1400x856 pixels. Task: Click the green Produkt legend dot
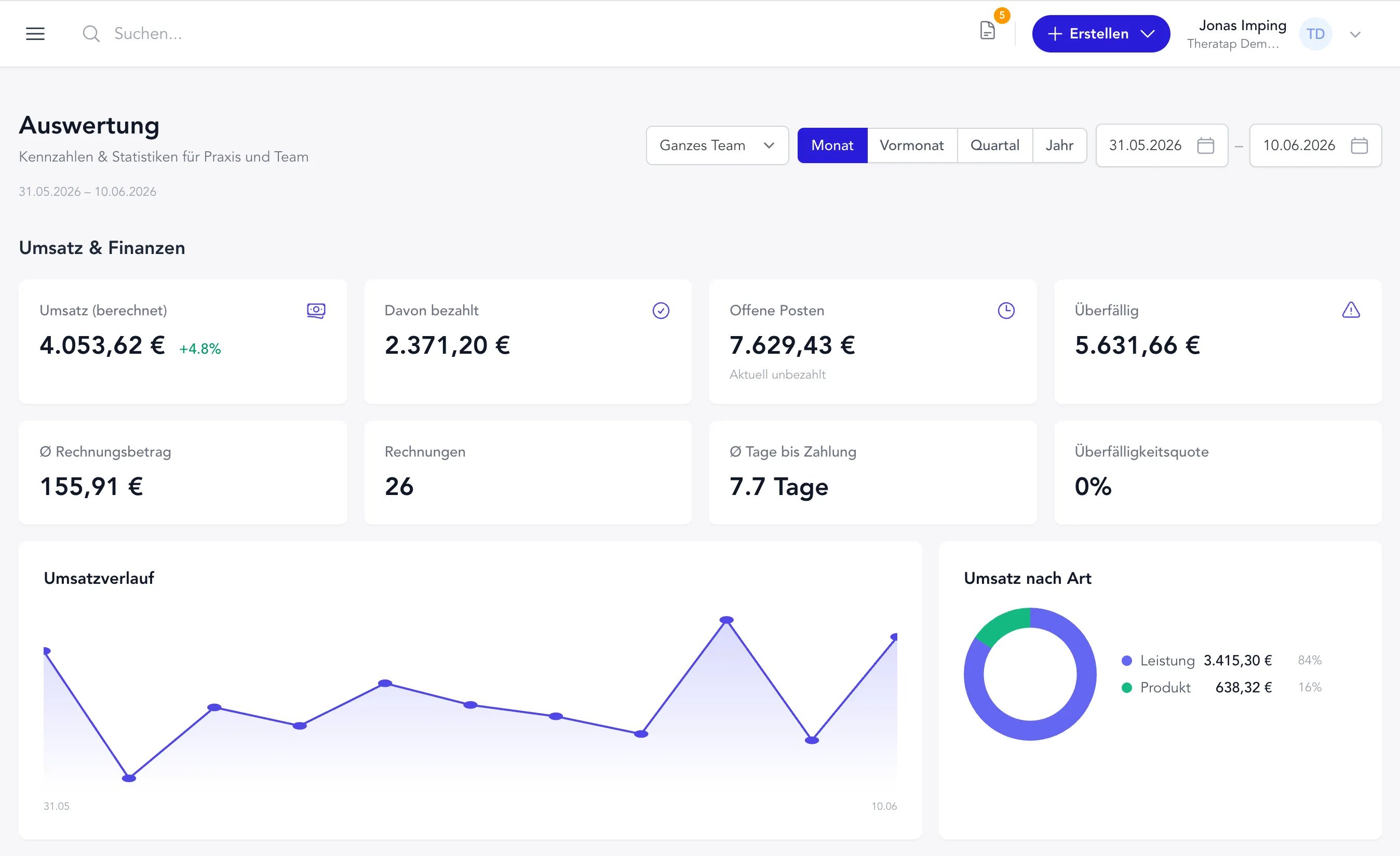click(x=1127, y=688)
